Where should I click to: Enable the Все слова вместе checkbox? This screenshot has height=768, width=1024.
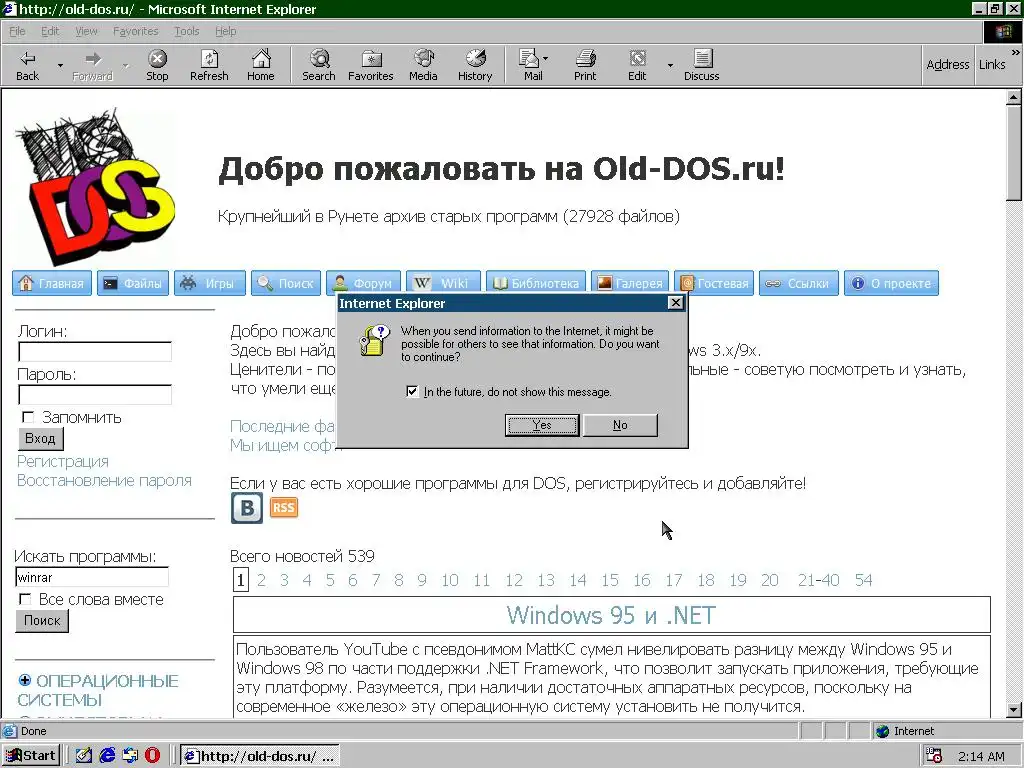25,599
